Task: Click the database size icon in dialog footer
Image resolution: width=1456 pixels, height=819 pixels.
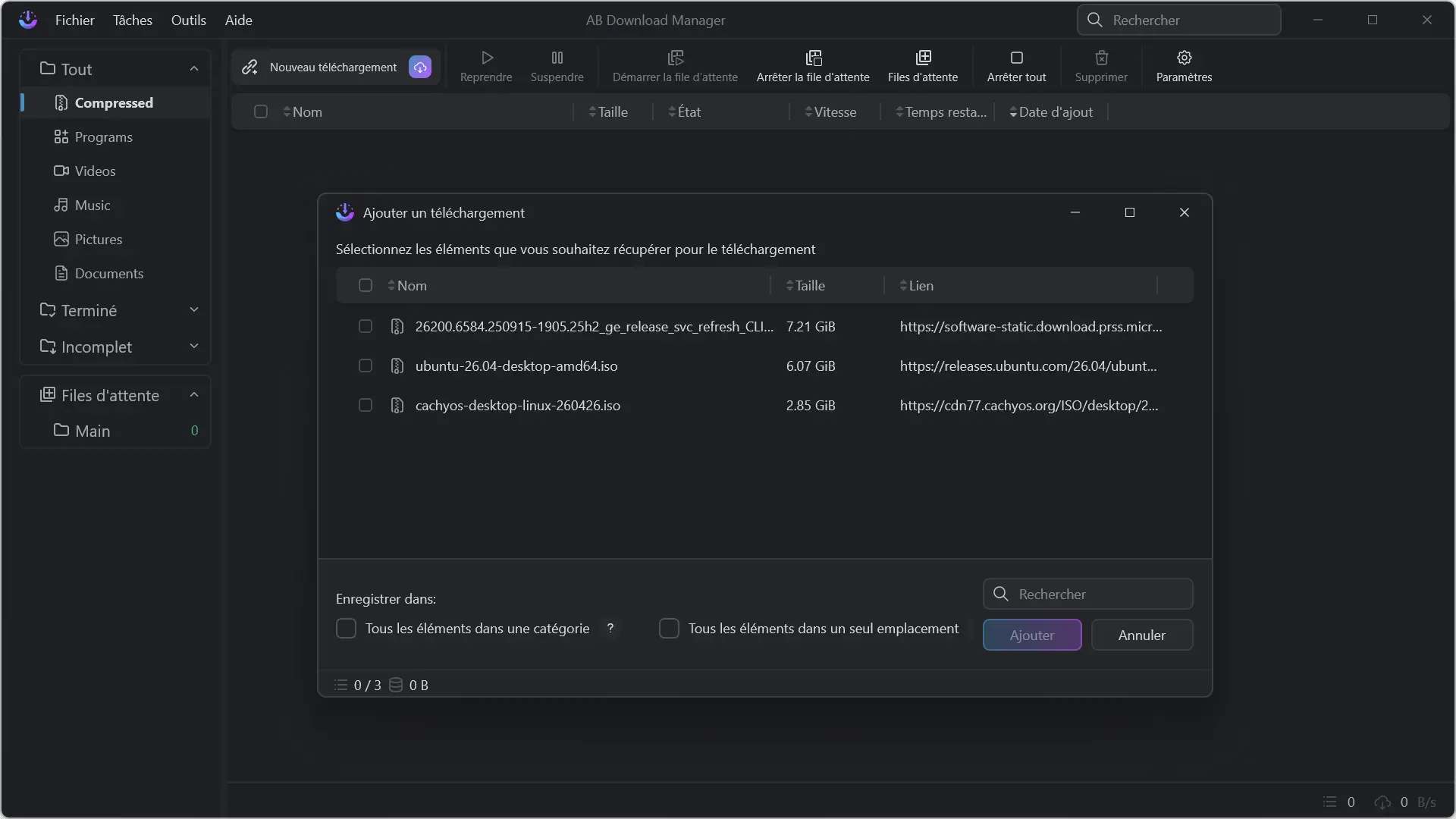Action: (396, 685)
